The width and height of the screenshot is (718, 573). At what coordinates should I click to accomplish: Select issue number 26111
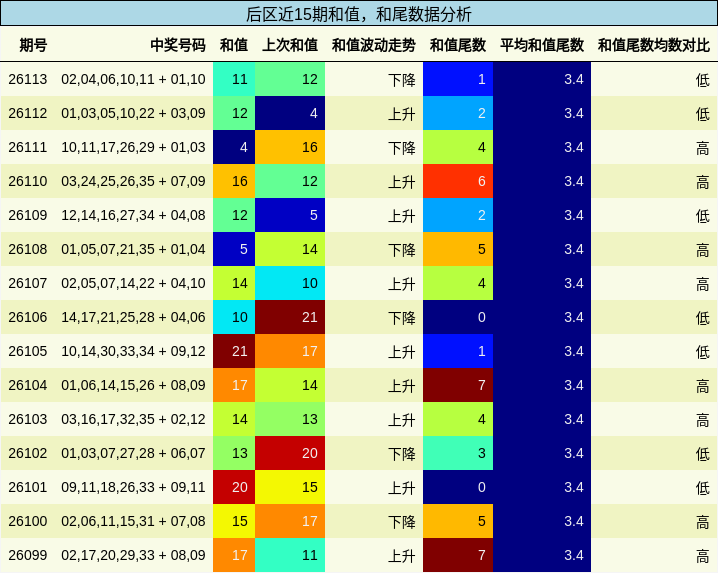(x=27, y=147)
